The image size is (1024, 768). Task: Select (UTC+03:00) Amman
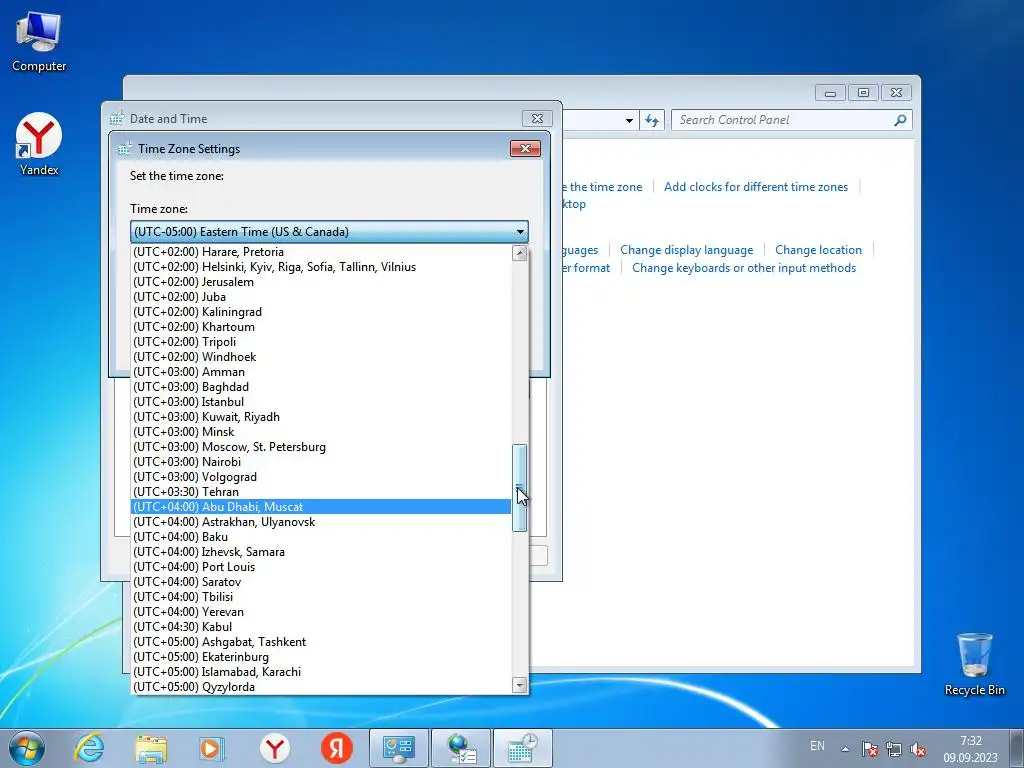point(321,372)
